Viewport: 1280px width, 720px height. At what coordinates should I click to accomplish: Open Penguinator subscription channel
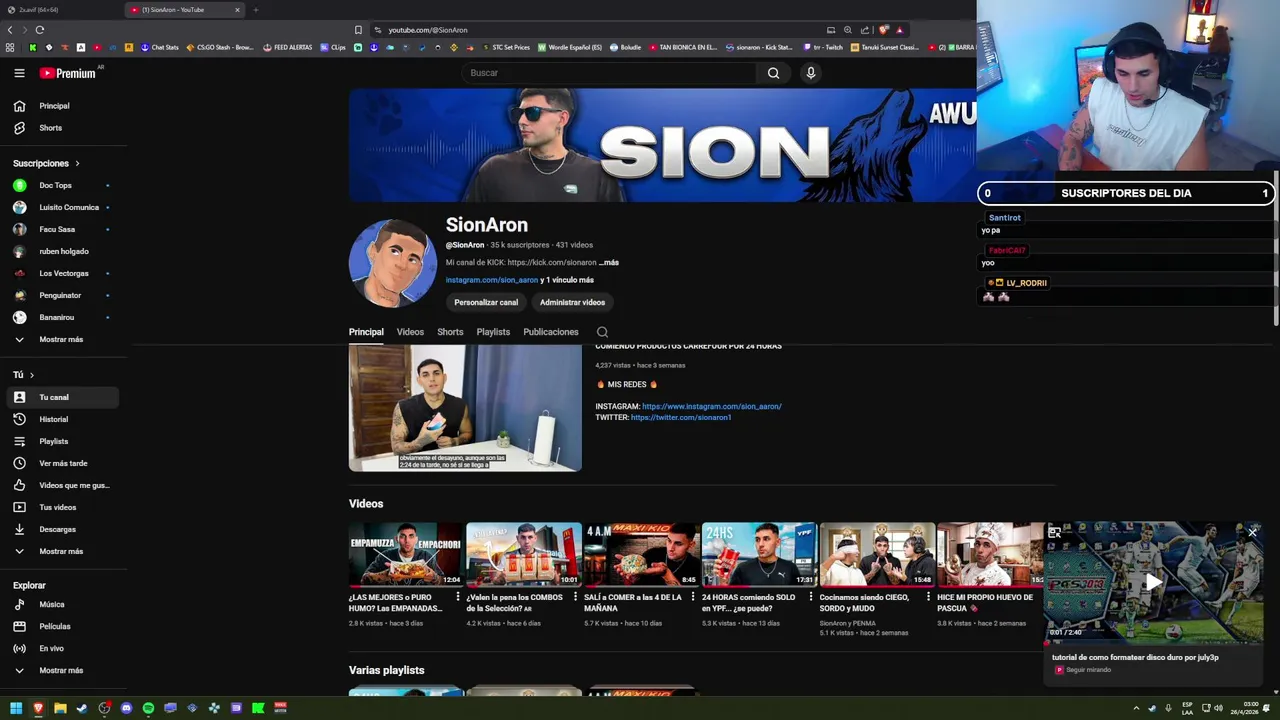pyautogui.click(x=63, y=295)
